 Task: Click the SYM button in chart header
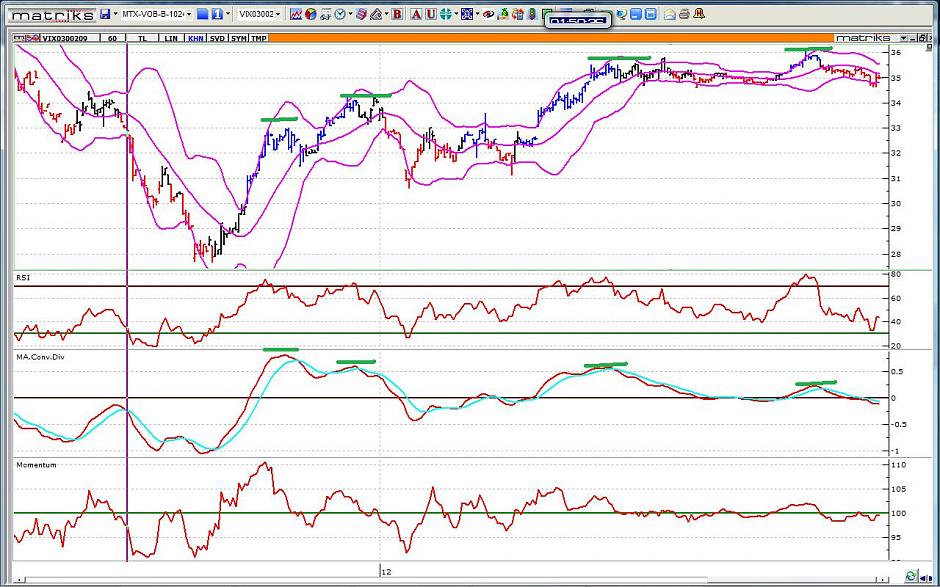click(x=238, y=38)
